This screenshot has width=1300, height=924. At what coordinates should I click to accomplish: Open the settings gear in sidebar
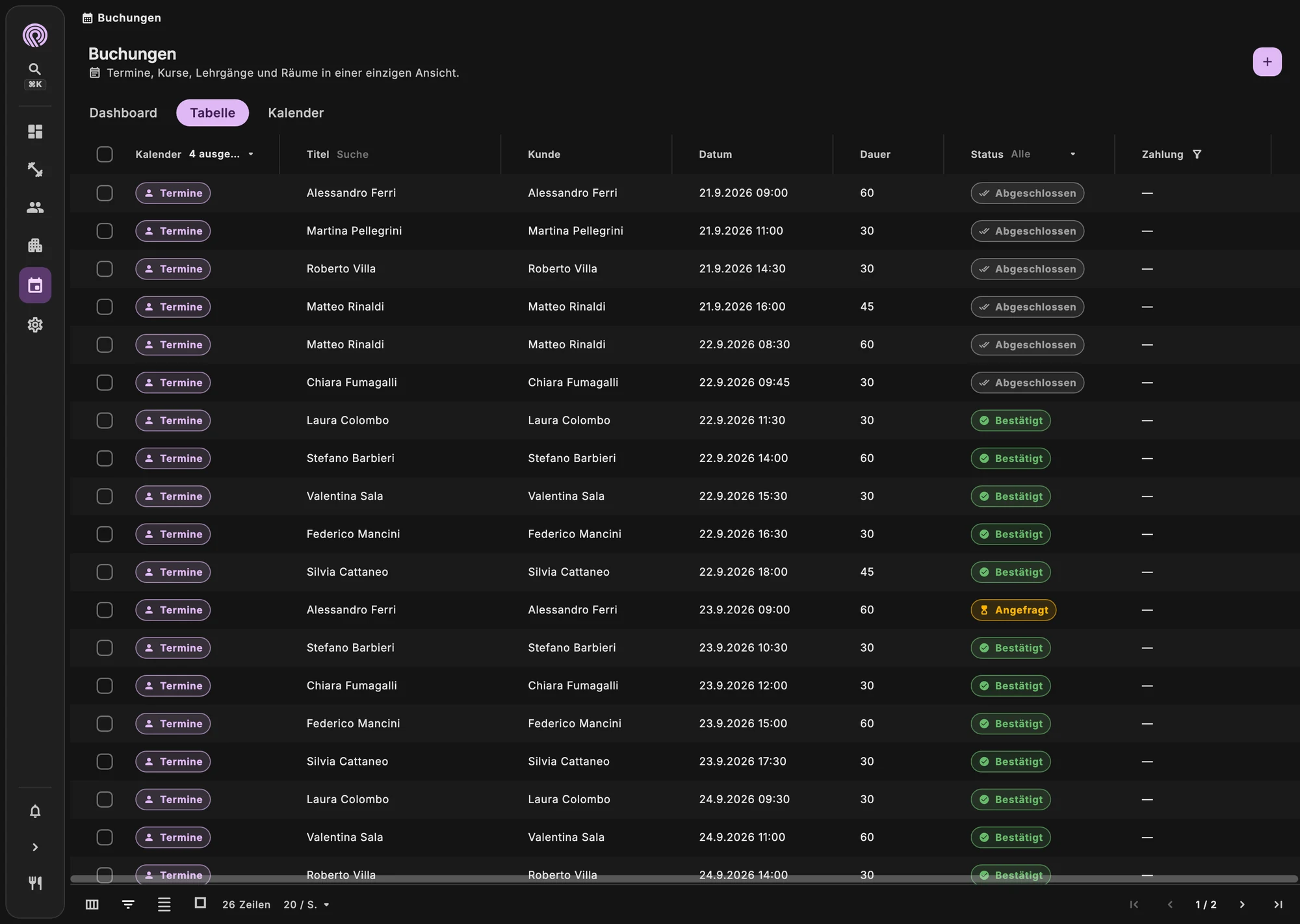(35, 324)
